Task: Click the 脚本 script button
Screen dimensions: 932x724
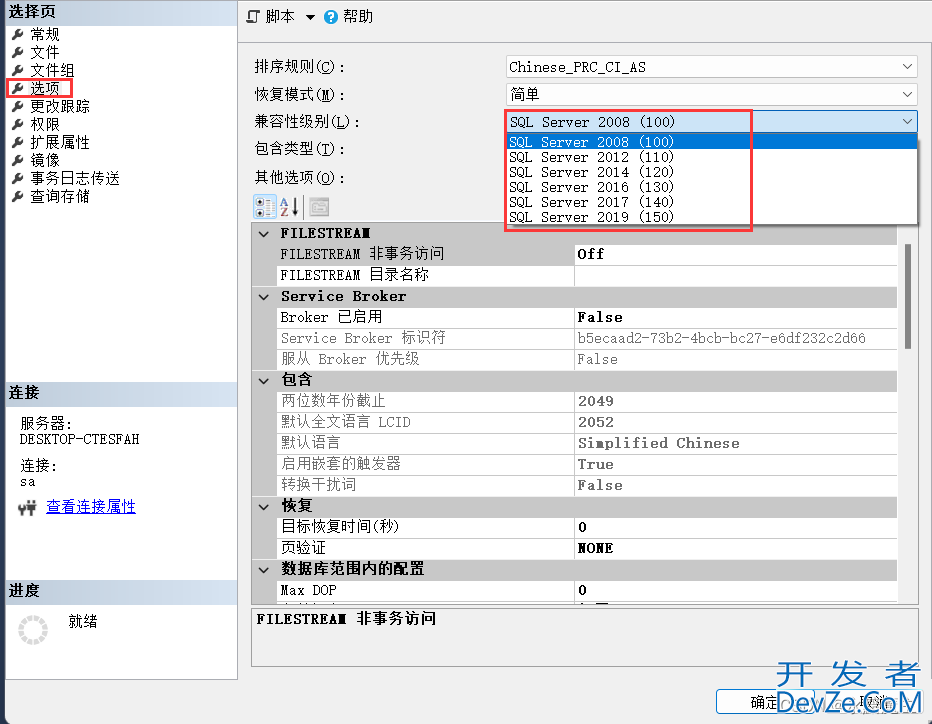Action: click(270, 17)
